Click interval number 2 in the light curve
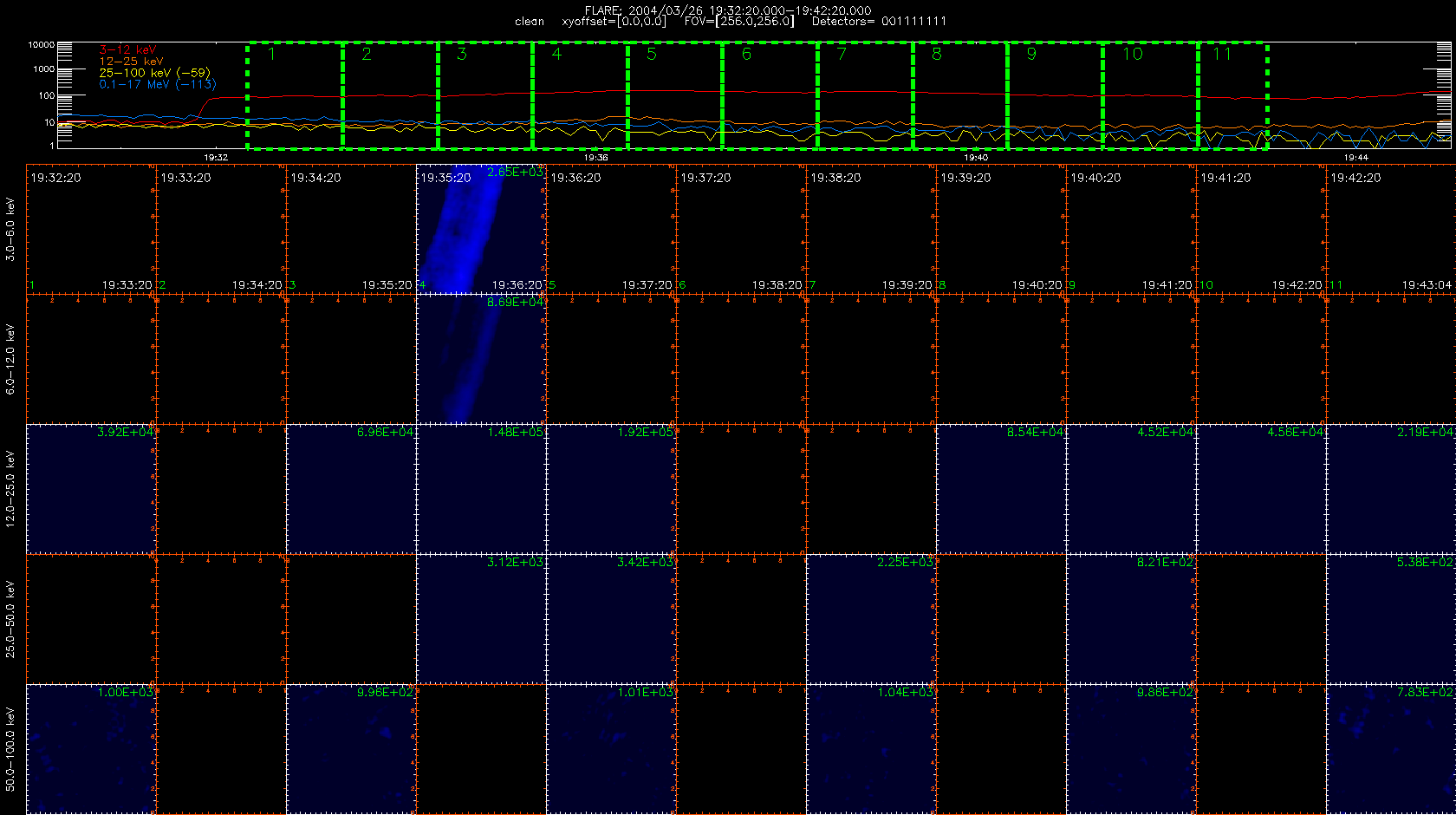The image size is (1456, 815). pyautogui.click(x=367, y=54)
